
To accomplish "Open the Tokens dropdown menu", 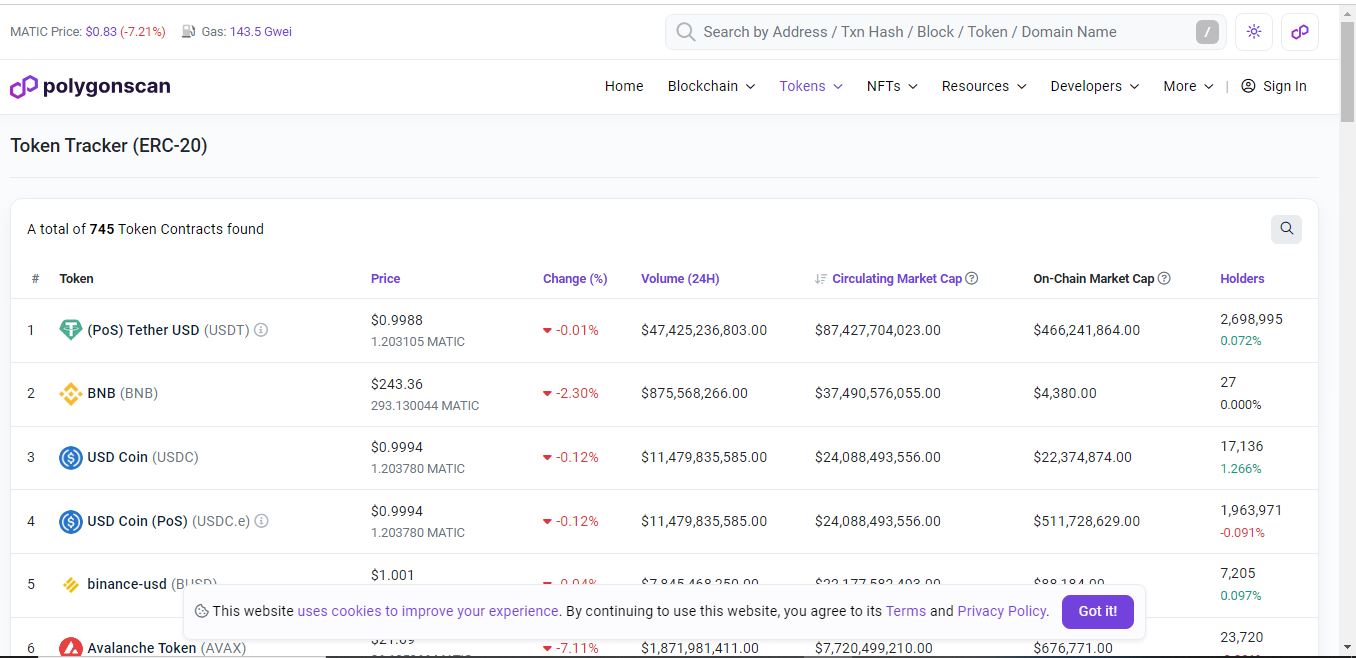I will pyautogui.click(x=810, y=87).
